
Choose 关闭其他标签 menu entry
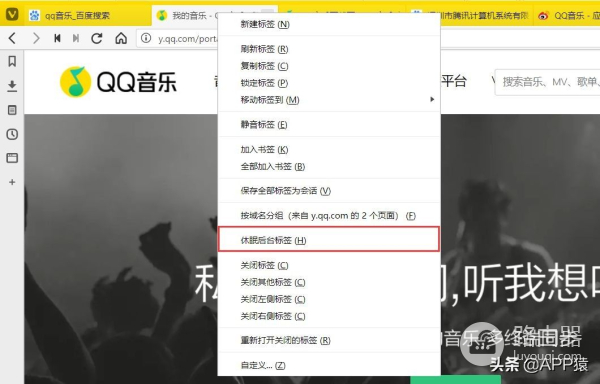pos(329,282)
